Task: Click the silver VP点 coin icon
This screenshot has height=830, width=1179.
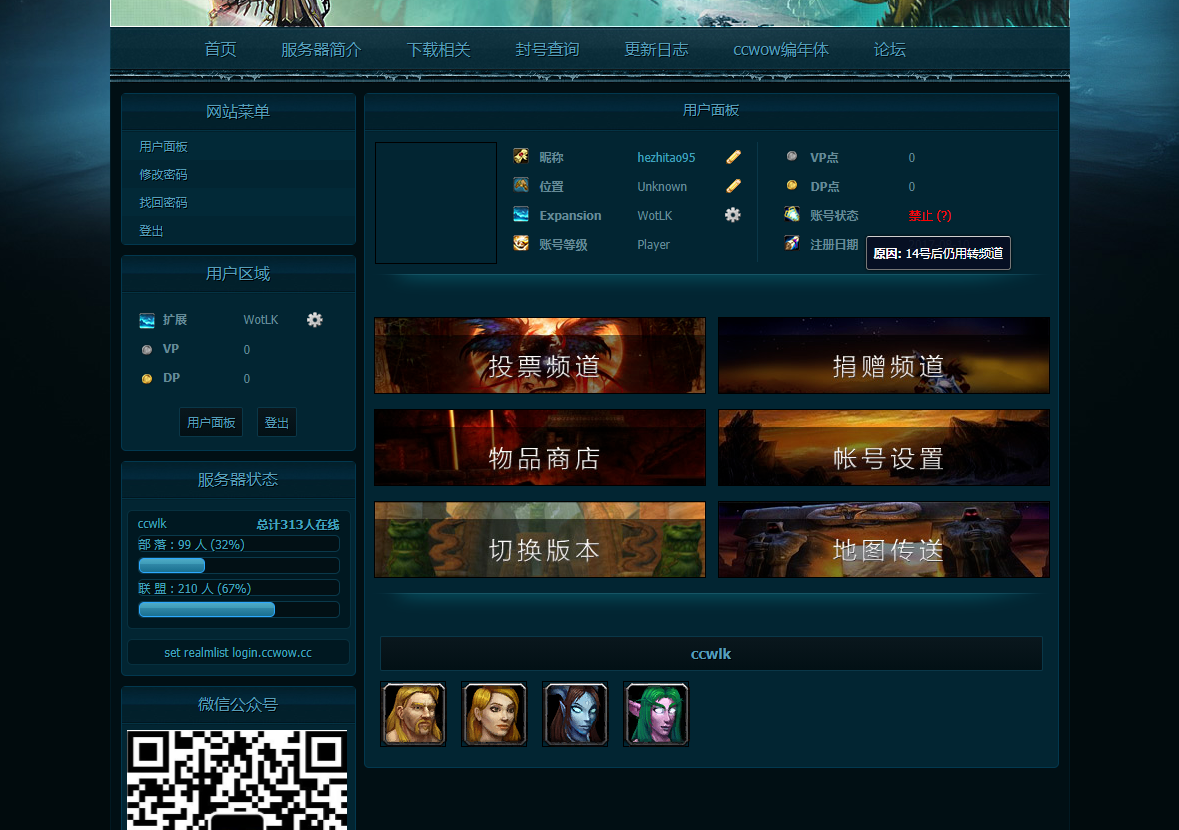Action: pyautogui.click(x=793, y=157)
